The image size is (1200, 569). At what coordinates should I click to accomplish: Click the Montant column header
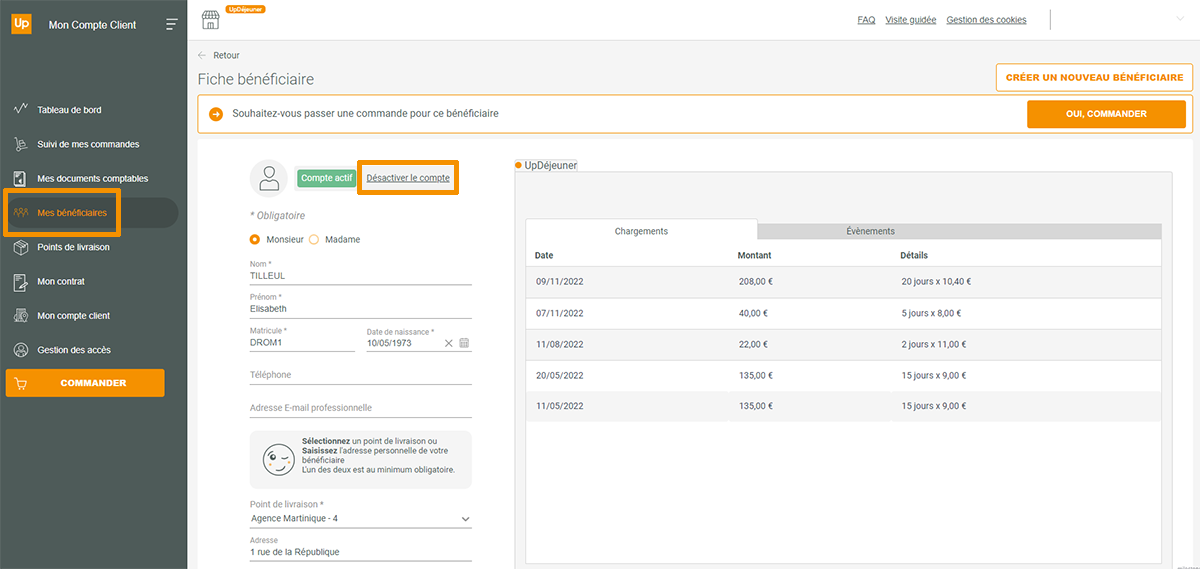pos(754,255)
